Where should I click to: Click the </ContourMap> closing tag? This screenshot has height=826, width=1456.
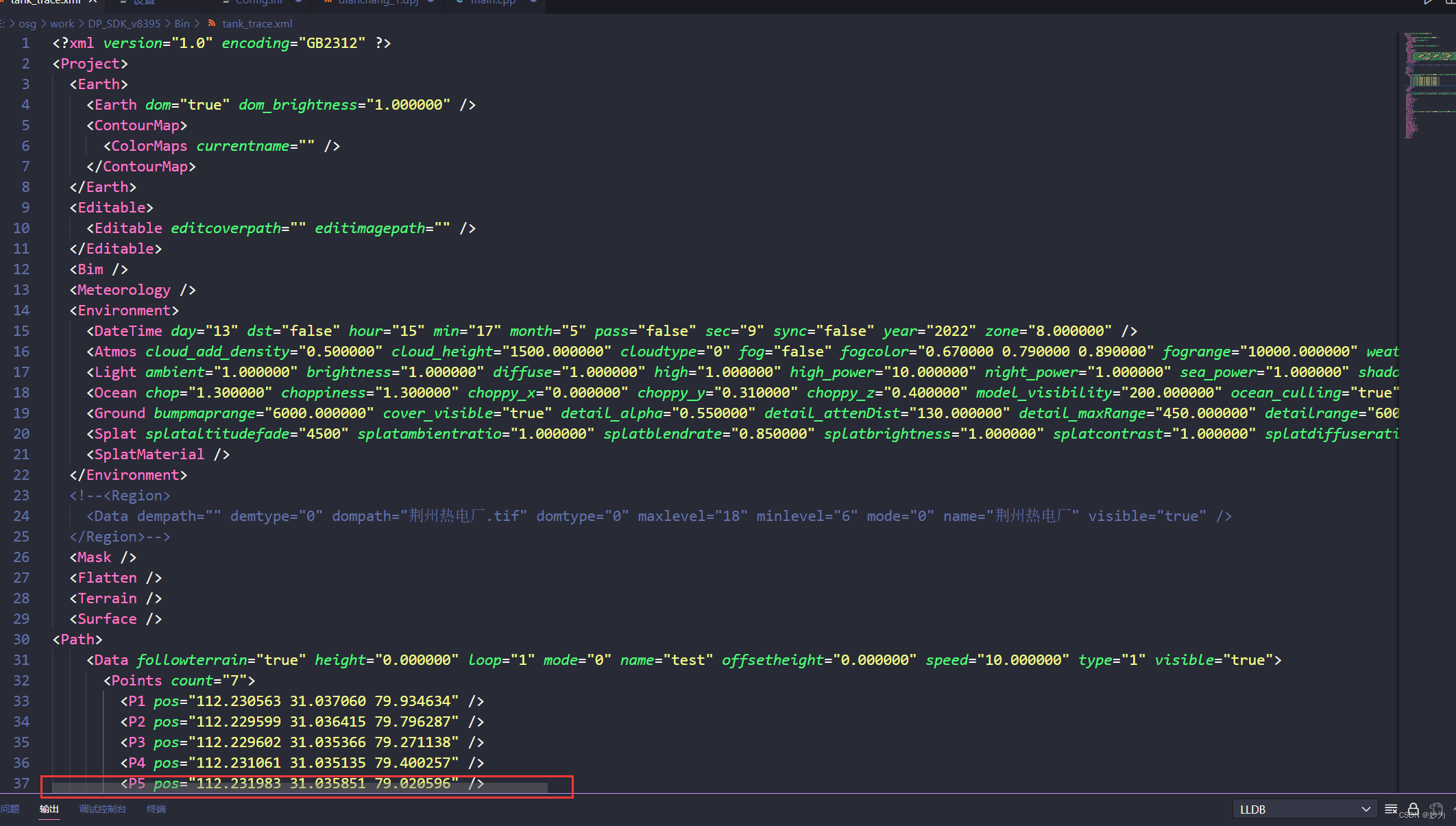141,167
